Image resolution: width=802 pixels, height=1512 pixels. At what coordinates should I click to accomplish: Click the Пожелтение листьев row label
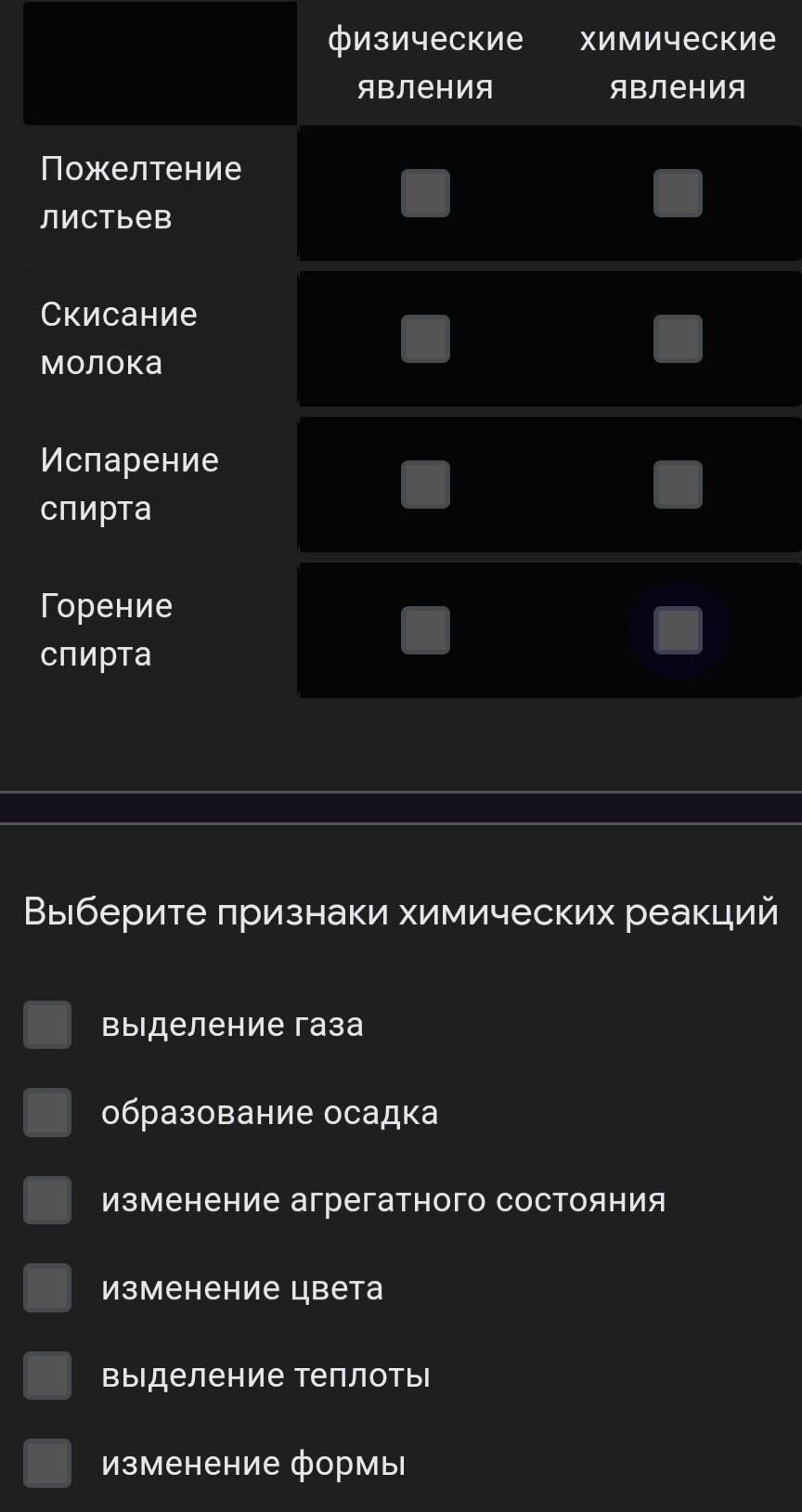141,193
